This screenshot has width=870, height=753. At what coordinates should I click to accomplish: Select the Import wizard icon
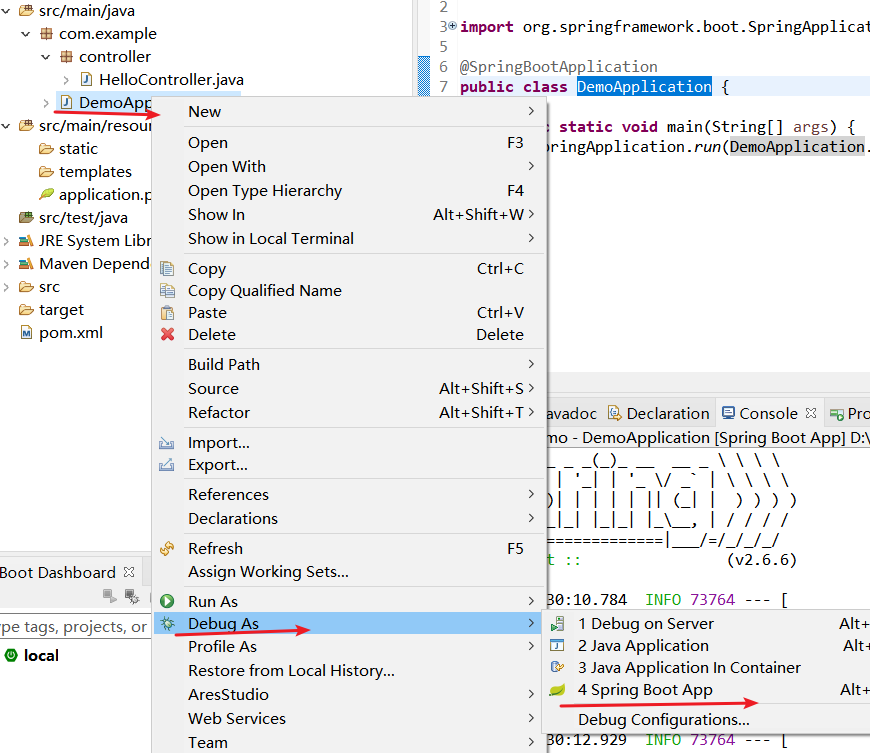click(x=168, y=442)
